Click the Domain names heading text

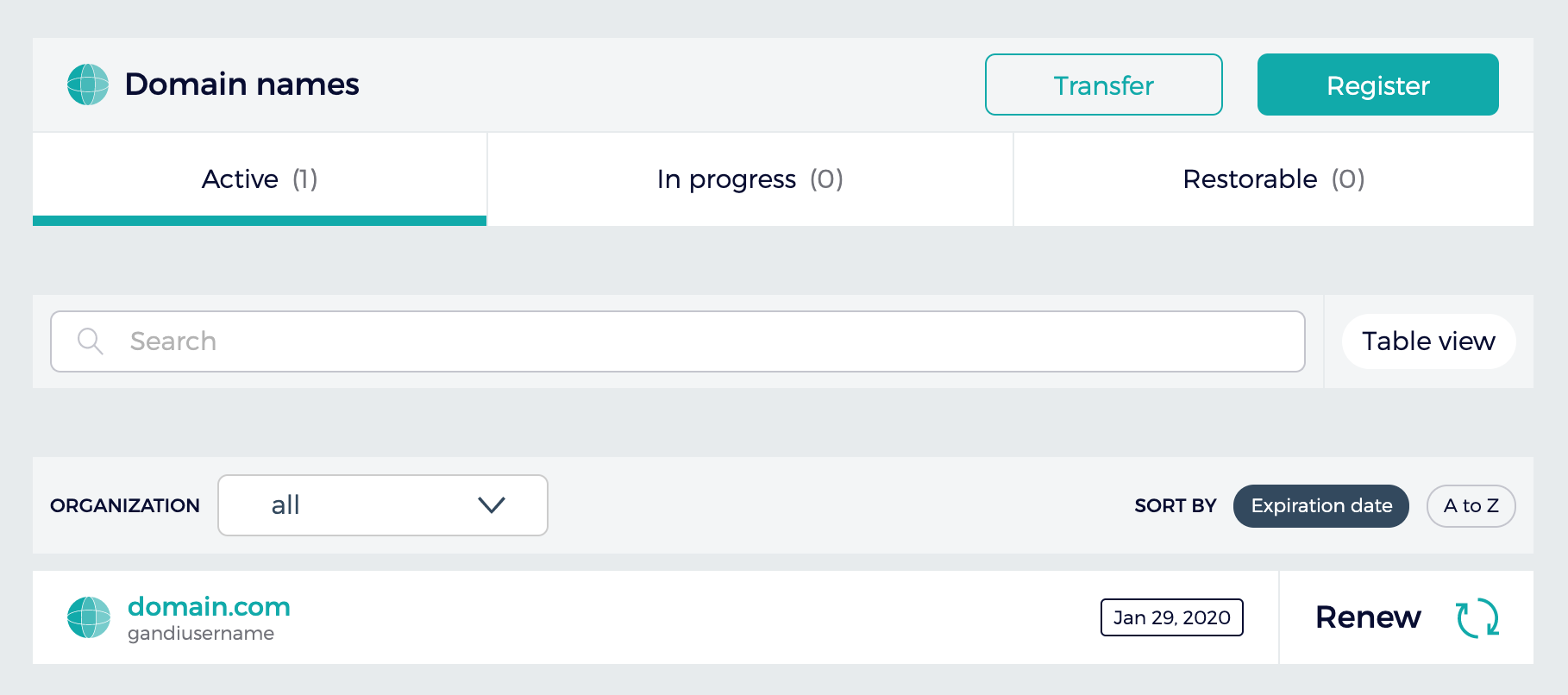coord(241,85)
